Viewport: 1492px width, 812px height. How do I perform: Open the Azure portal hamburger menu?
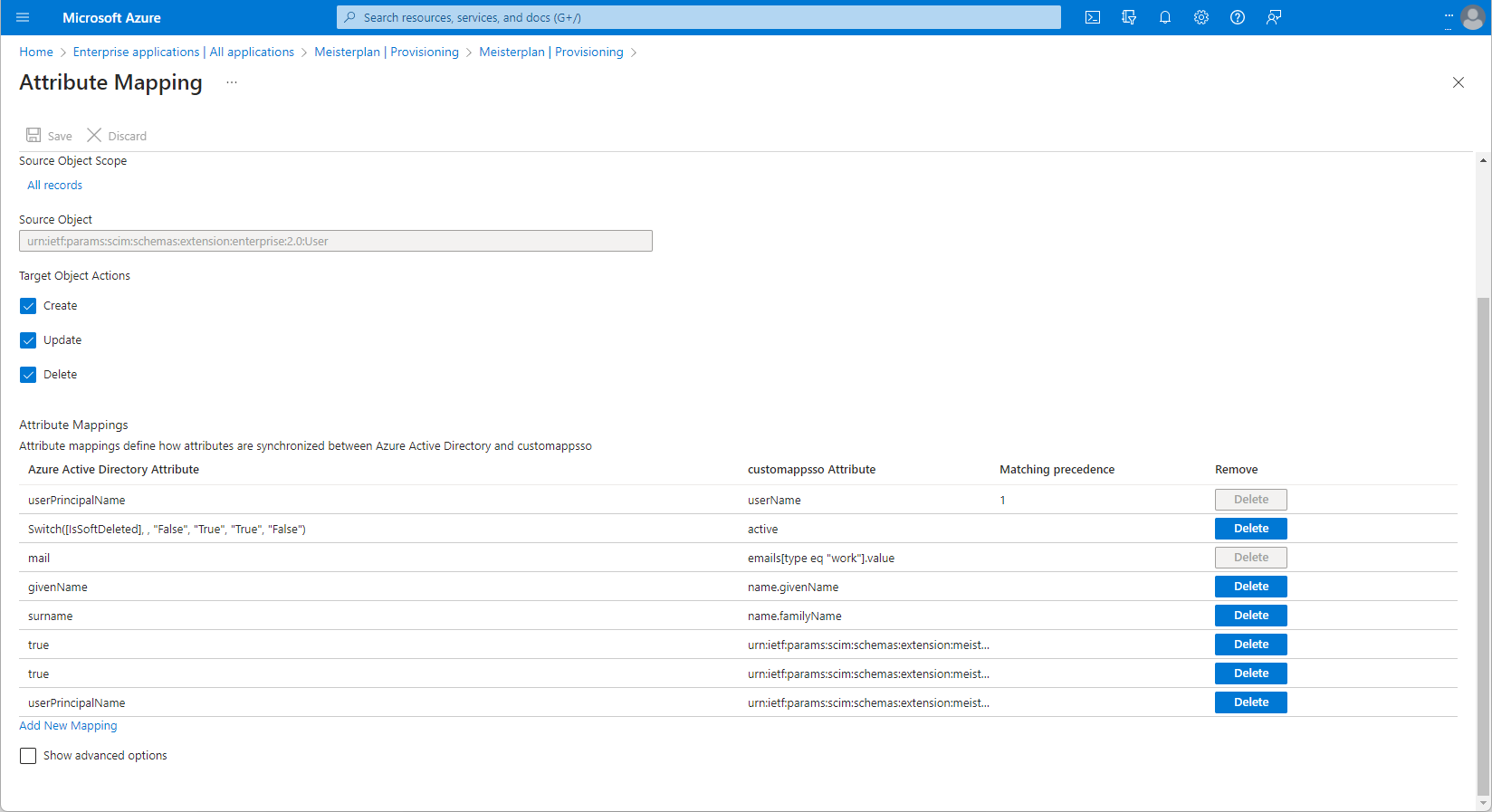coord(23,17)
